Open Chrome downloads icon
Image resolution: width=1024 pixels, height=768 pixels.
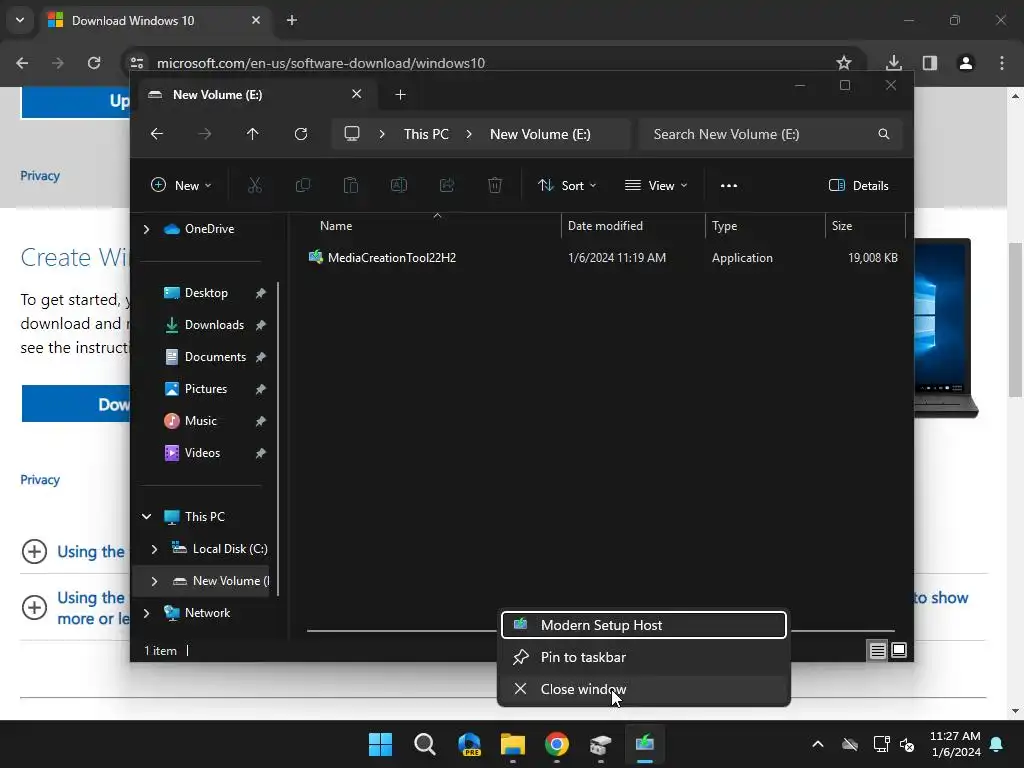[x=894, y=63]
